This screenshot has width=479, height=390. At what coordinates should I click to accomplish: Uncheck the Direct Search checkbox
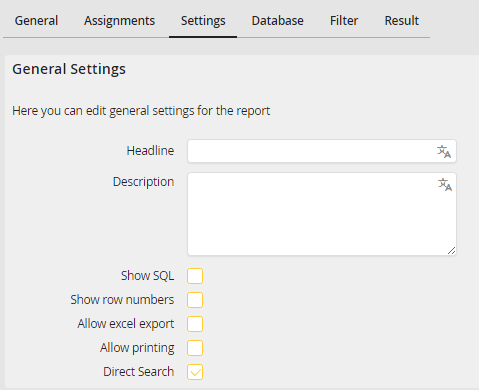tap(195, 372)
